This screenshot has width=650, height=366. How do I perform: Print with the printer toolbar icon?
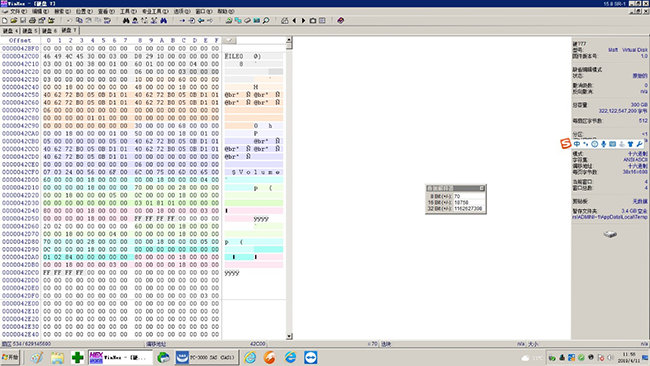pos(32,20)
